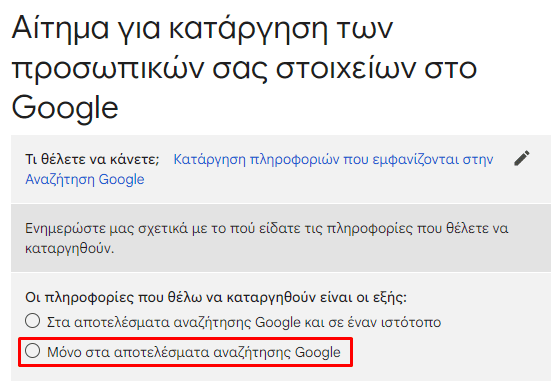Click the word 'Κατάργηση' starting the blue link

(209, 159)
